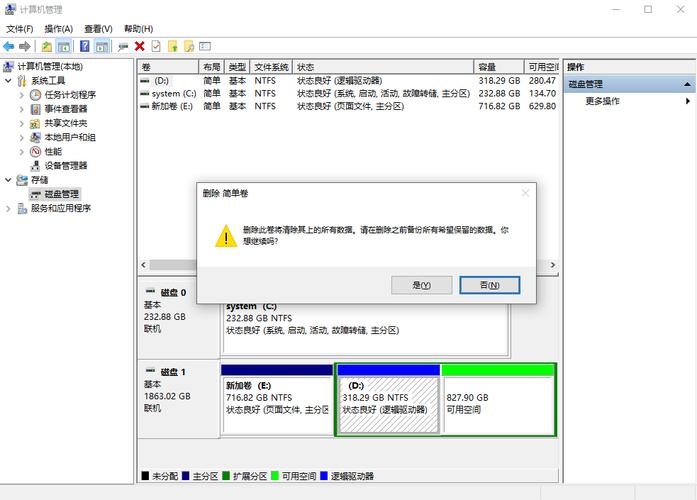Expand the 服务和应用程序 node arrow
The width and height of the screenshot is (697, 500).
point(8,208)
